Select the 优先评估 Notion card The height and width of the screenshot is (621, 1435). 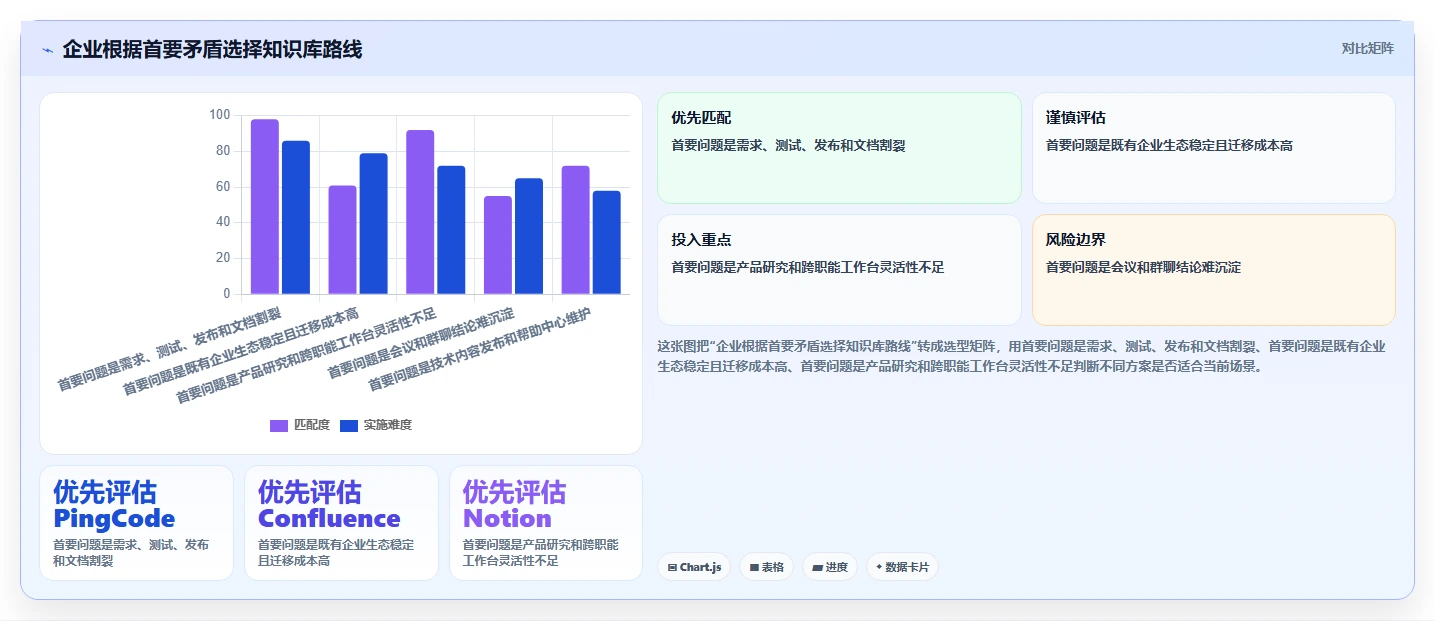(546, 523)
